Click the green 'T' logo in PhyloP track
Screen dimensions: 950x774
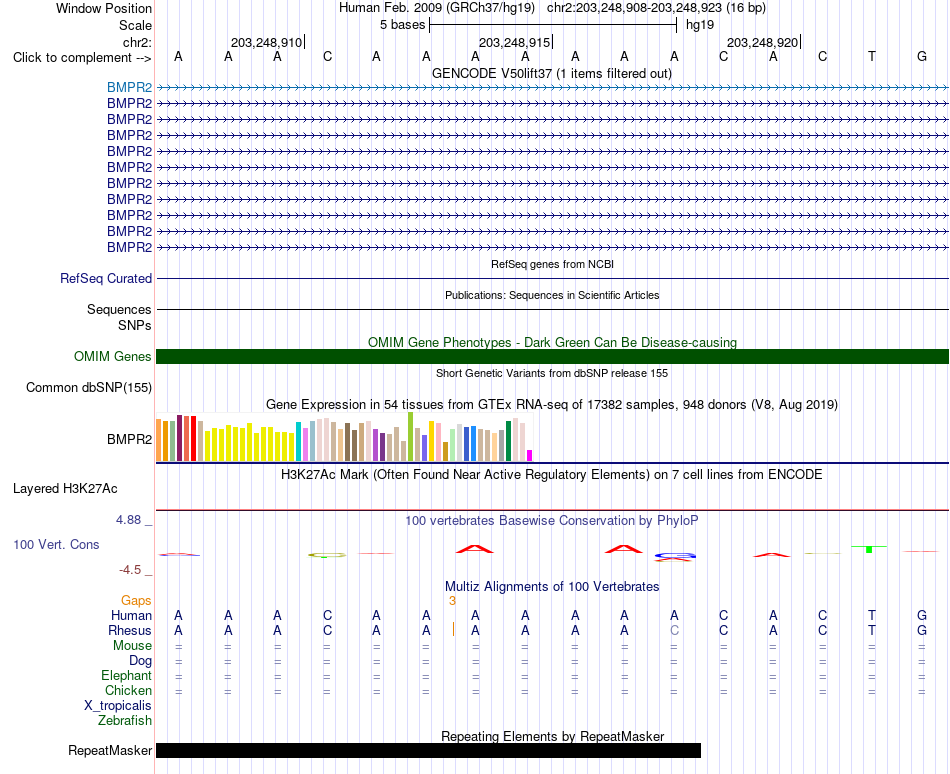(869, 549)
